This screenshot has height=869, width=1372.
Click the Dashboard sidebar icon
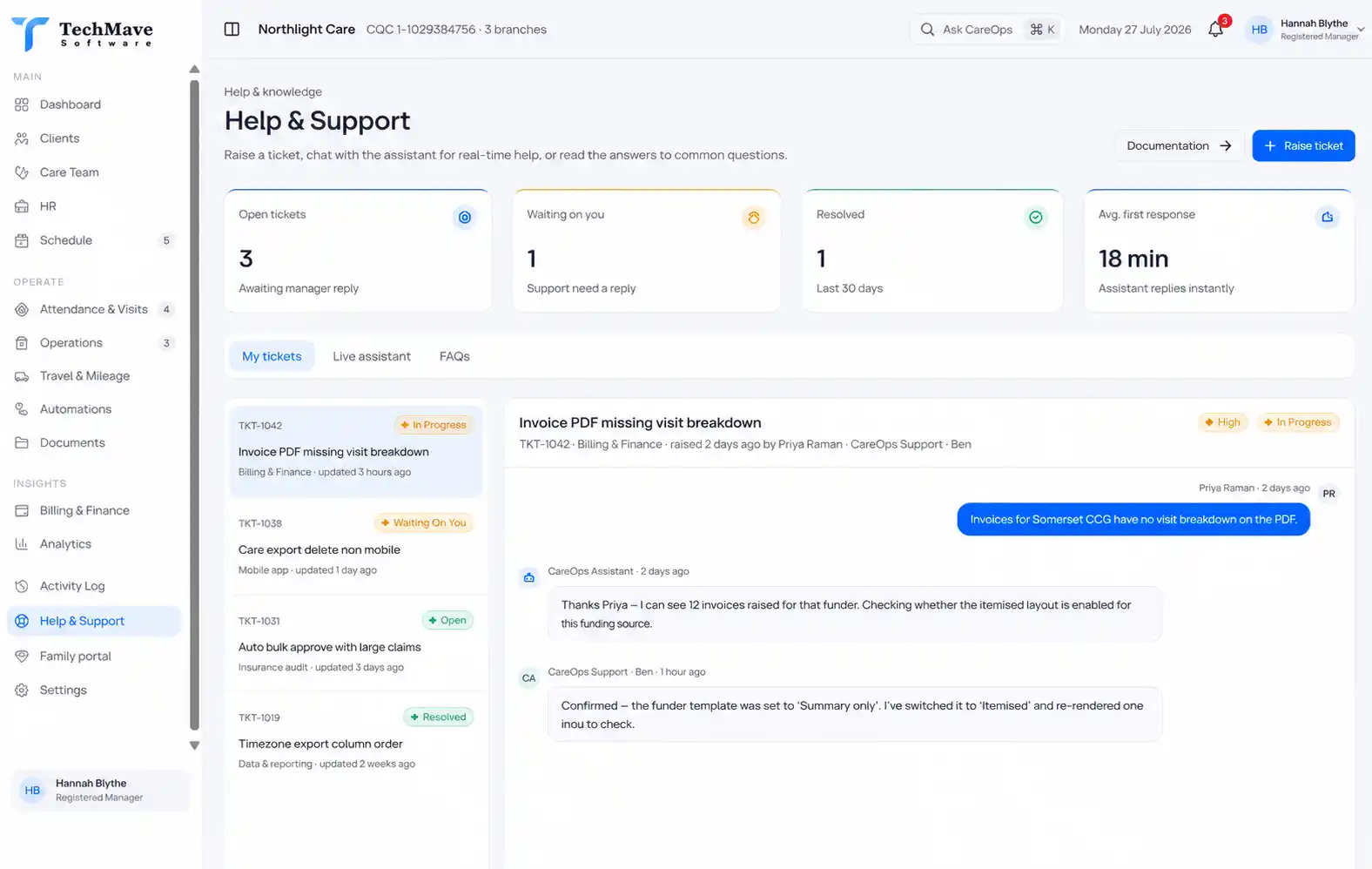pyautogui.click(x=22, y=104)
